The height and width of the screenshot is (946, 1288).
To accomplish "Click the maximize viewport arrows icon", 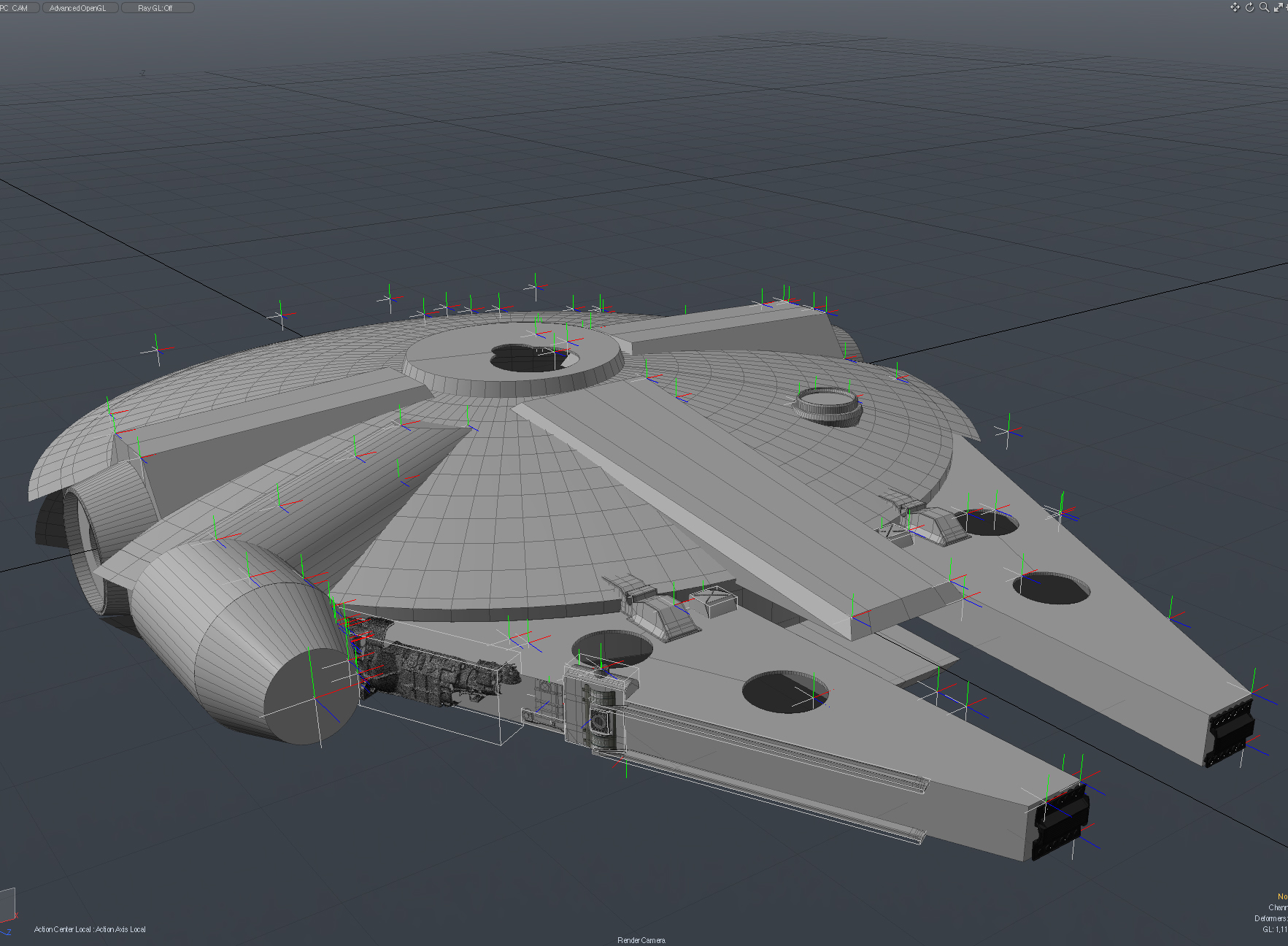I will (1279, 7).
